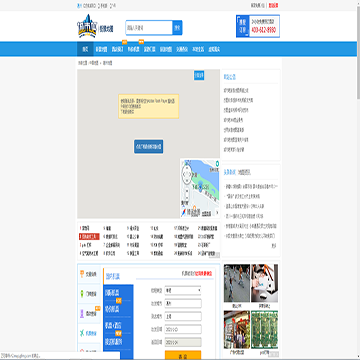Open the first dark-blue navigation tab
The height and width of the screenshot is (360, 360).
tap(85, 49)
